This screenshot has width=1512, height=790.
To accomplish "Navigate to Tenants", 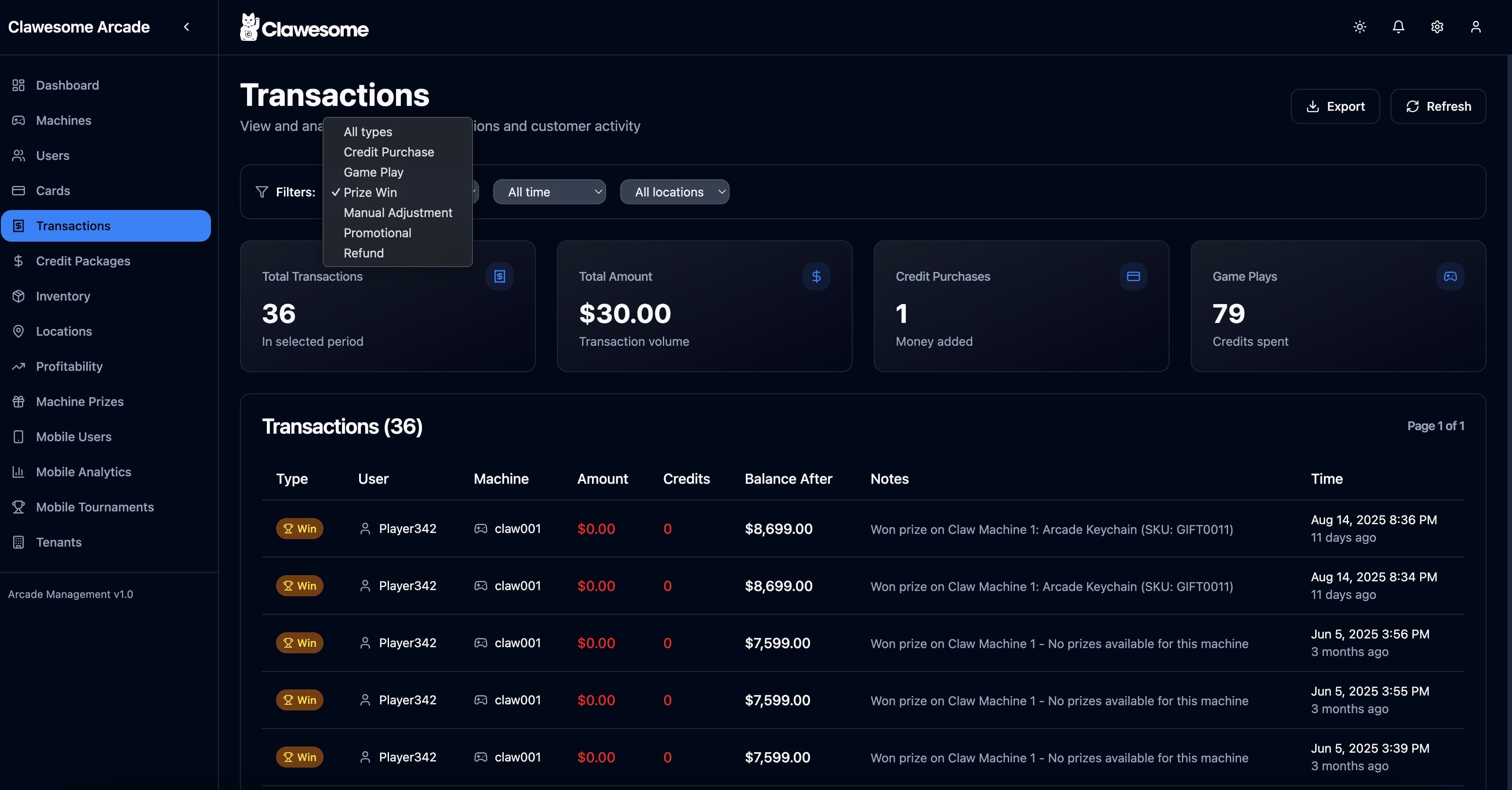I will point(105,543).
